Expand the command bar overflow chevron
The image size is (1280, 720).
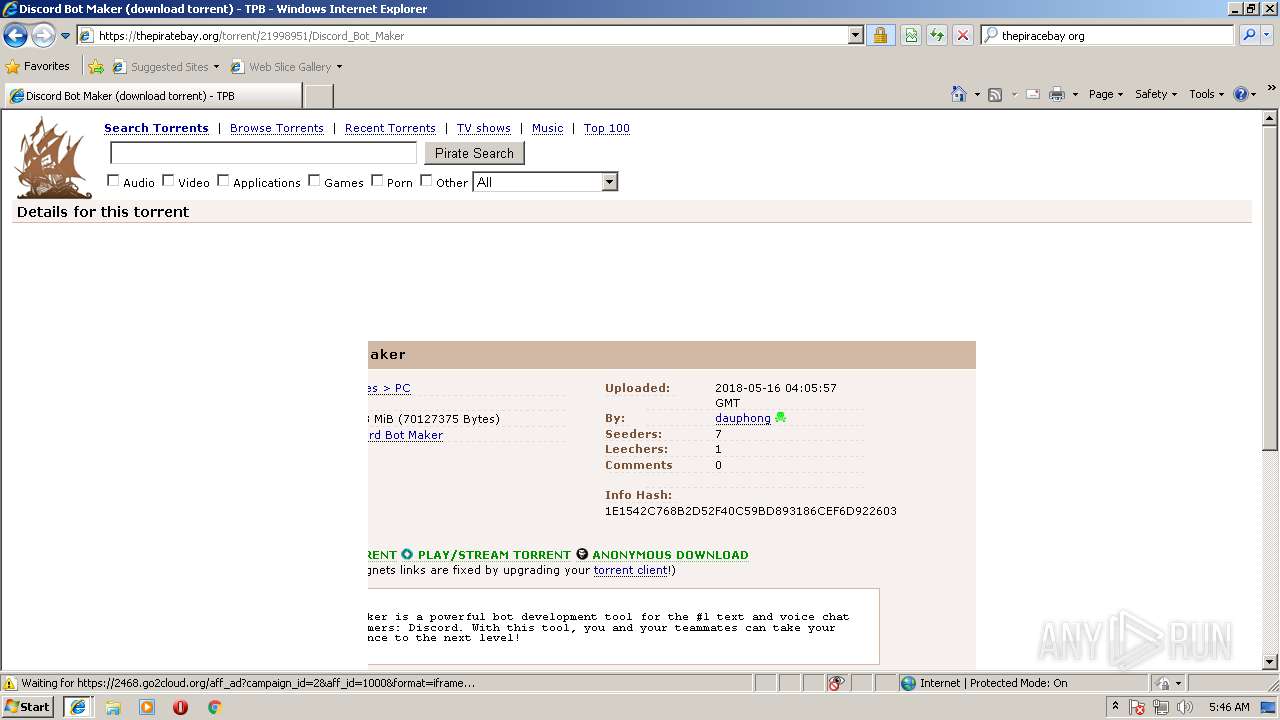coord(1271,88)
